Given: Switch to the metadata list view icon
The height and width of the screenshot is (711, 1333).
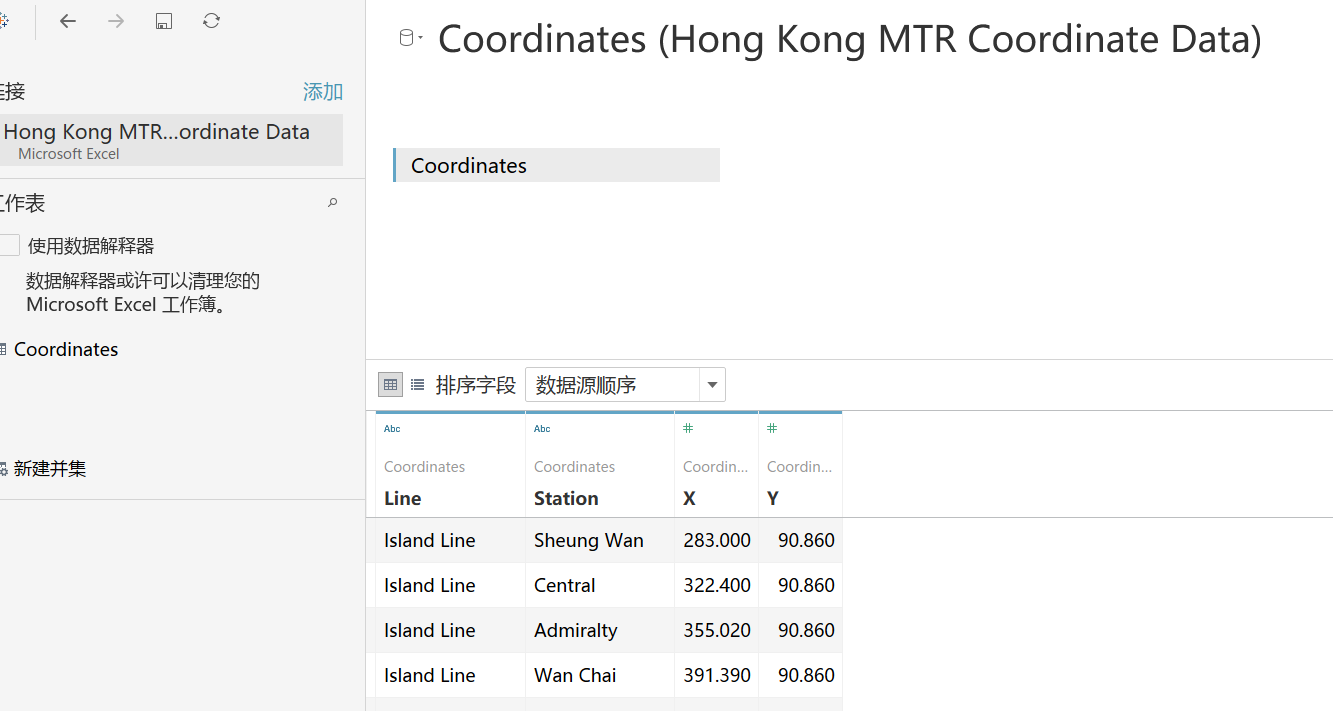Looking at the screenshot, I should click(418, 384).
